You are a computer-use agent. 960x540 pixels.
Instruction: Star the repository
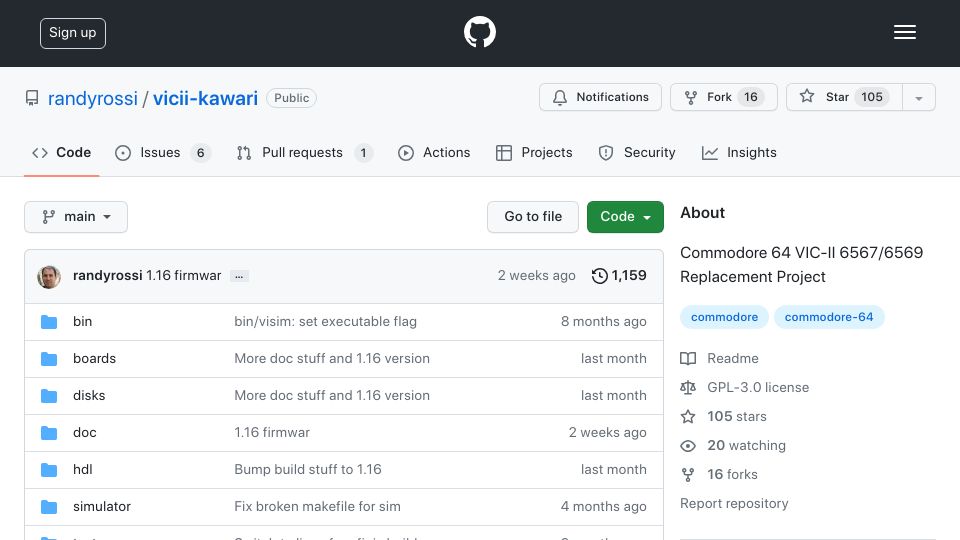click(844, 97)
